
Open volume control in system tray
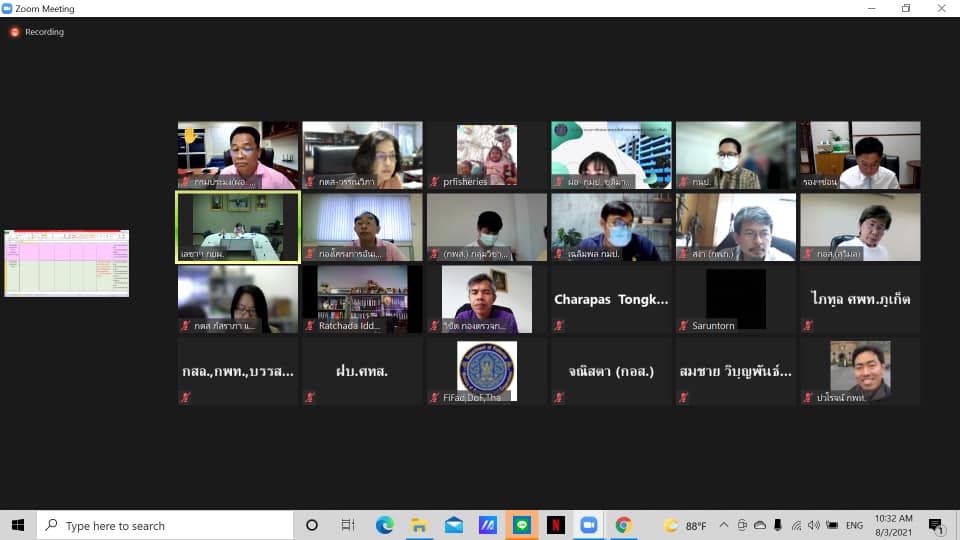[x=814, y=525]
